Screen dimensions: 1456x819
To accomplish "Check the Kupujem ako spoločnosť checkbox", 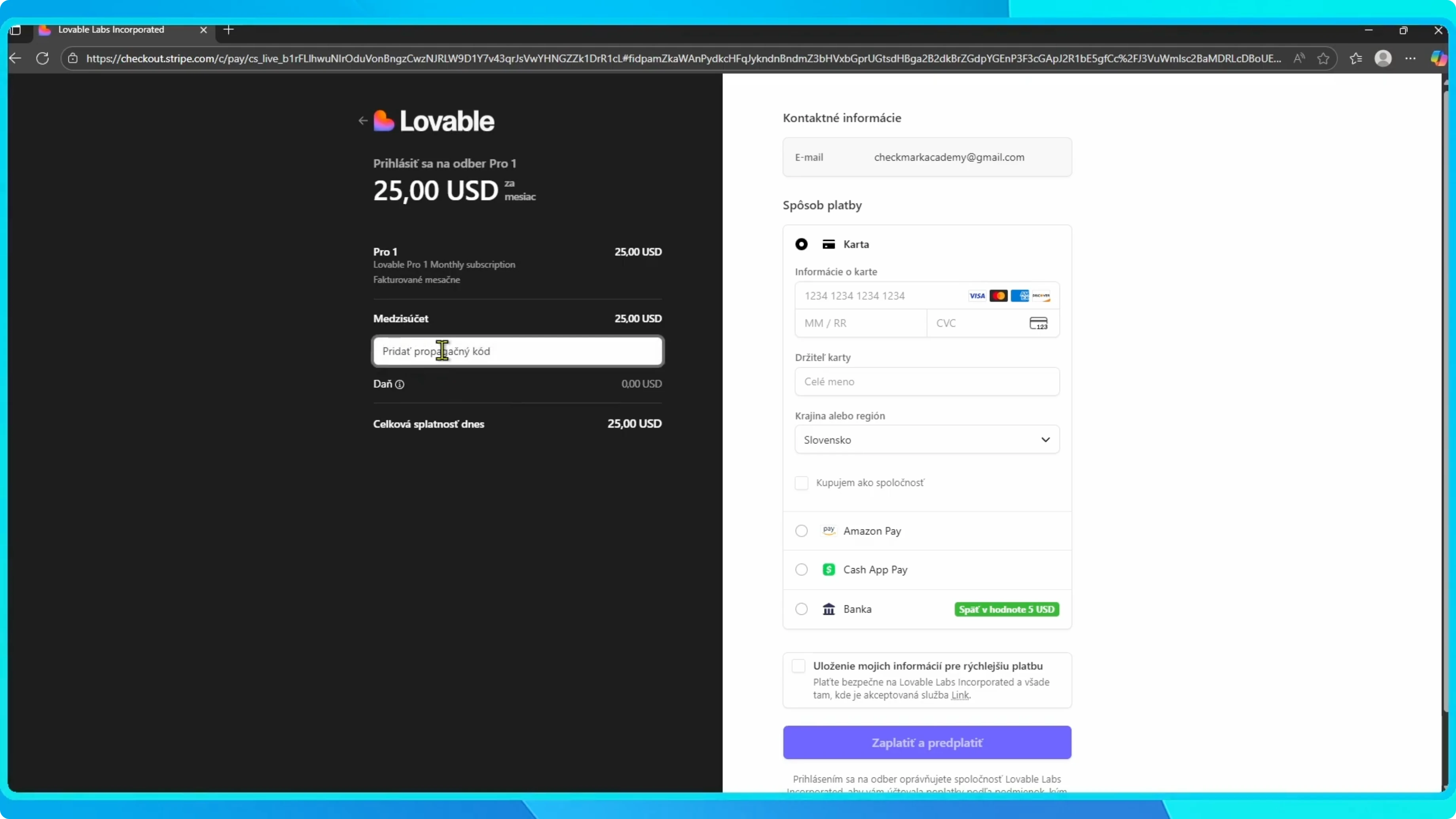I will coord(802,483).
